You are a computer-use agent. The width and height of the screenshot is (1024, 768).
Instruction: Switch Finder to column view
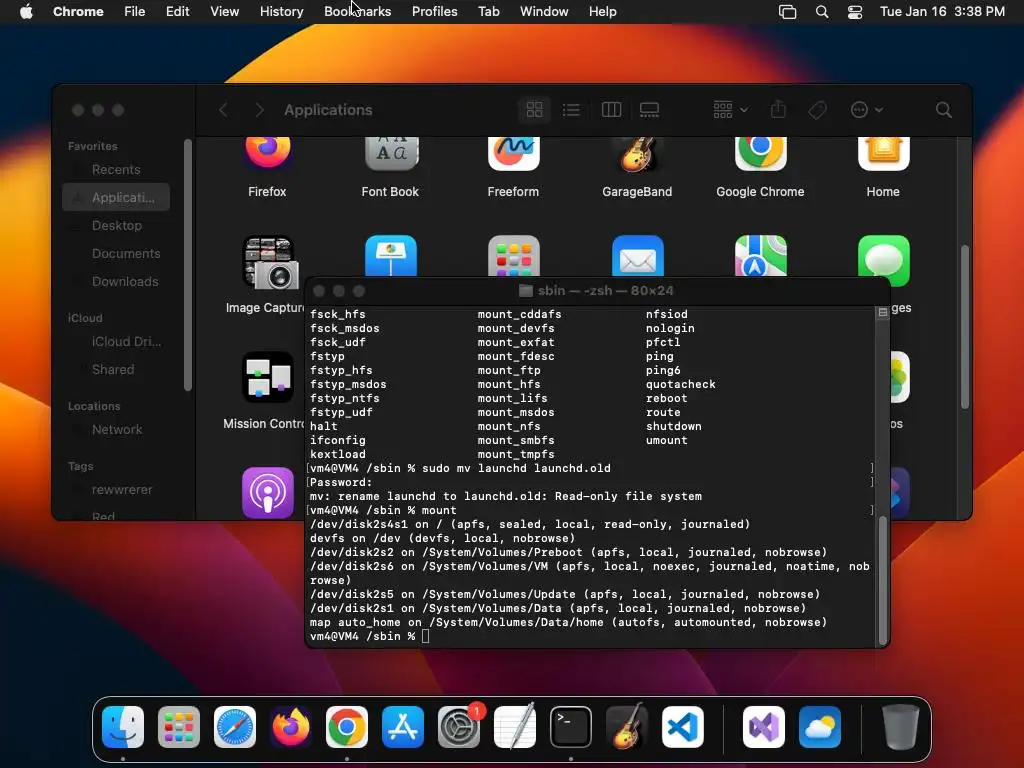pos(611,110)
